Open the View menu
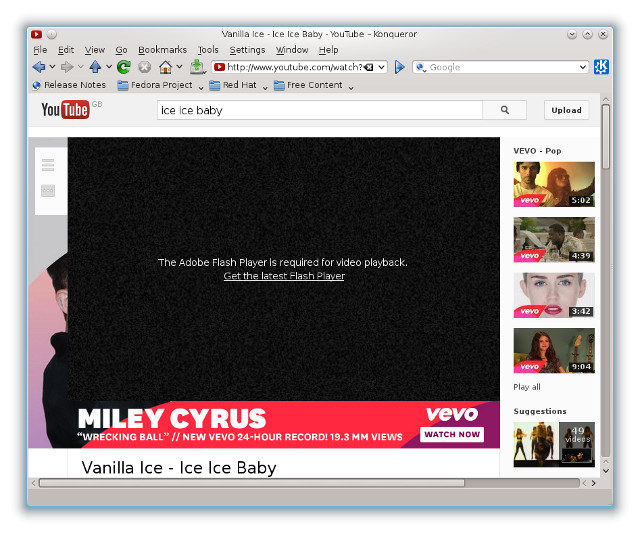 [95, 50]
